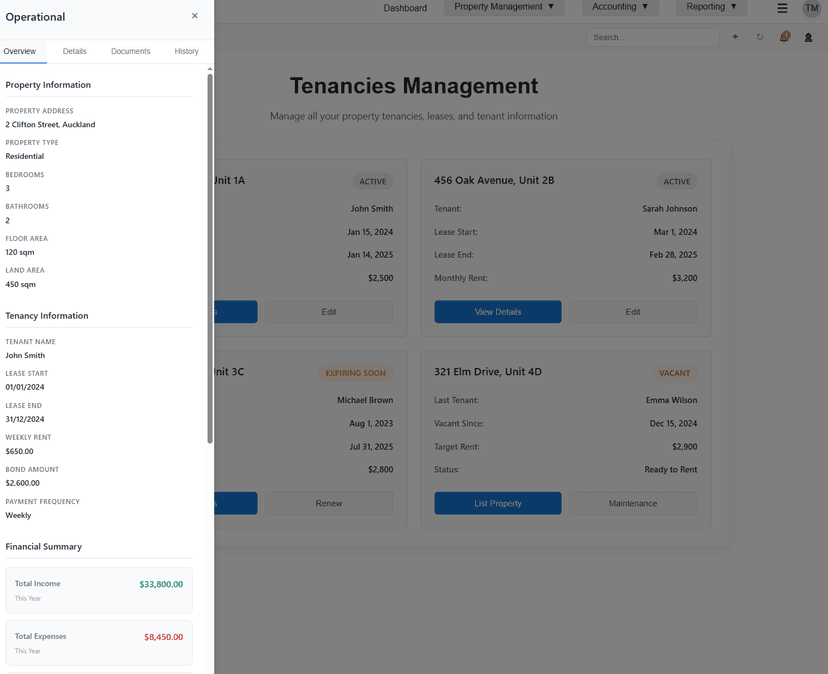The image size is (828, 674).
Task: Click the address "2 Clifton Street, Auckland"
Action: point(50,125)
